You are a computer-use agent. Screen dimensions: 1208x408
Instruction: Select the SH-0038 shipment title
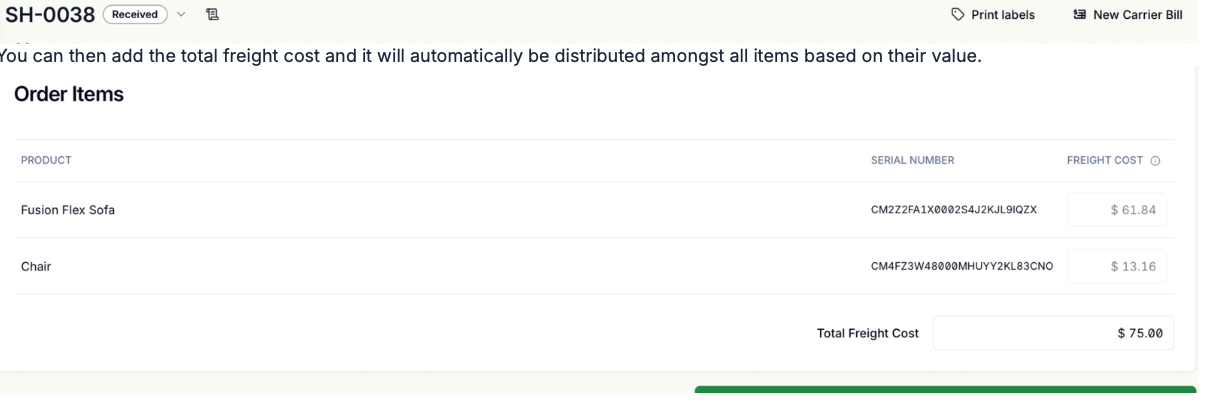click(x=50, y=15)
